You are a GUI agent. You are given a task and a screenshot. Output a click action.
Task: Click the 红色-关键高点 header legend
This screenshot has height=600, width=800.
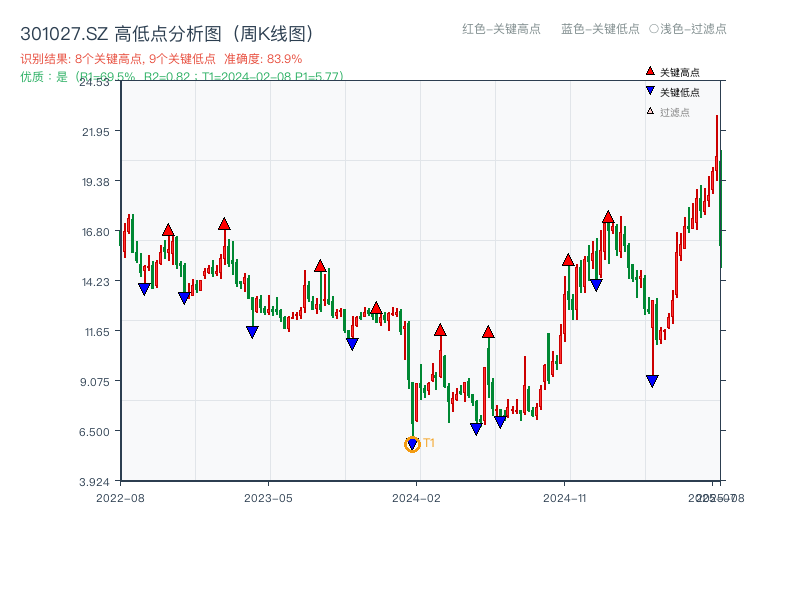[x=501, y=29]
